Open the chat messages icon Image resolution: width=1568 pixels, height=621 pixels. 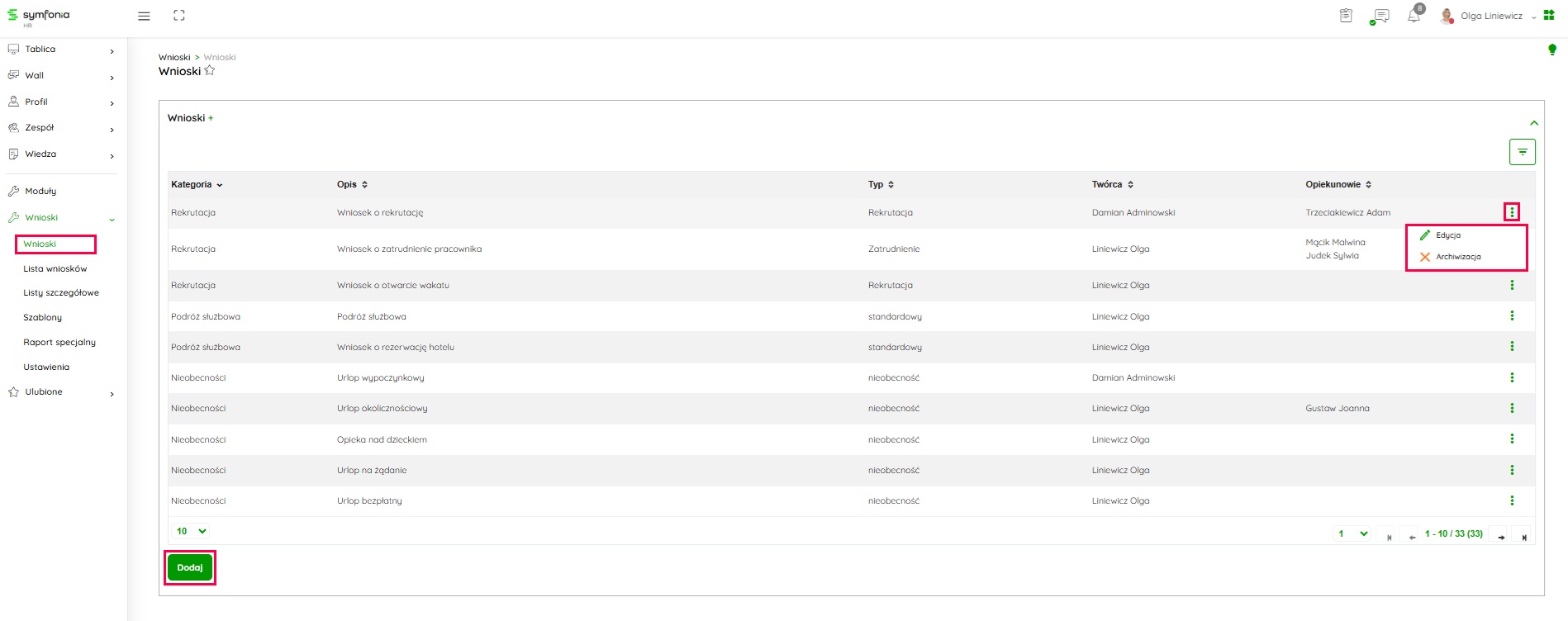click(1380, 16)
